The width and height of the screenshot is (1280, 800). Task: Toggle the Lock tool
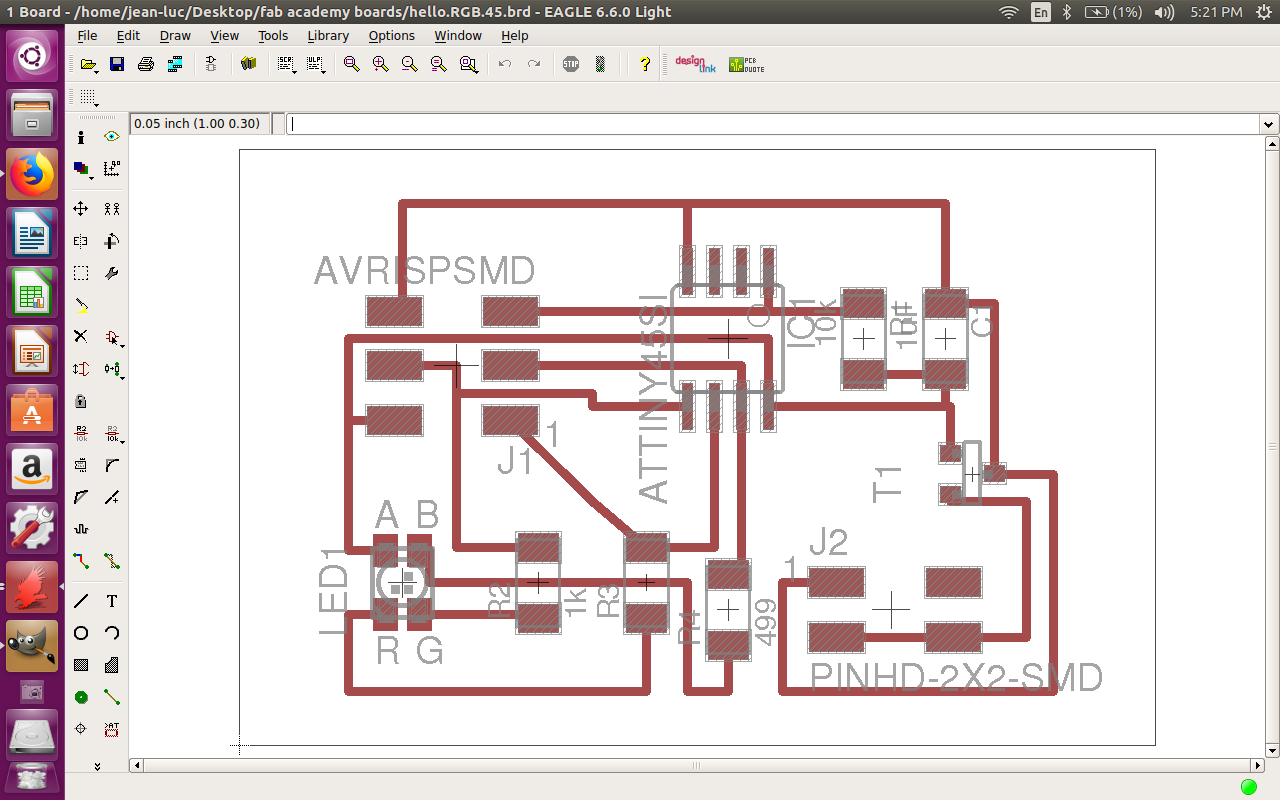[x=81, y=401]
